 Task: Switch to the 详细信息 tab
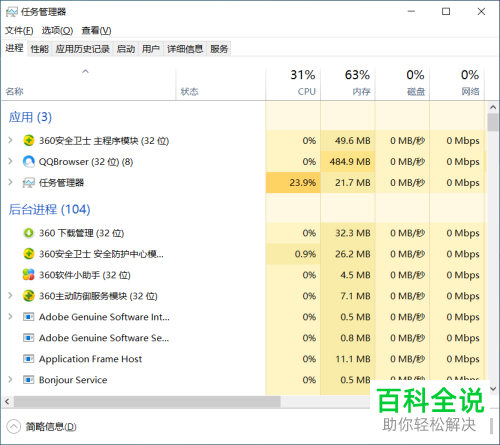click(185, 49)
